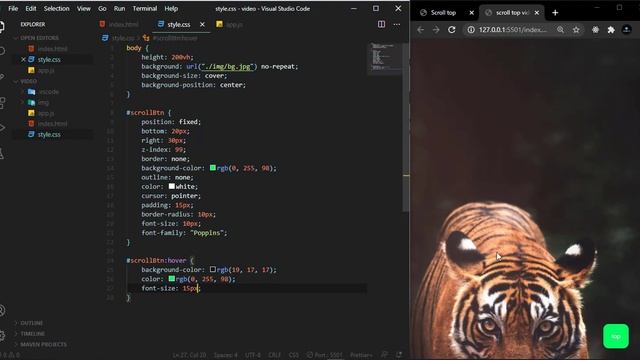Screen dimensions: 640x360
Task: Click the Prettier status bar item
Action: coord(361,355)
